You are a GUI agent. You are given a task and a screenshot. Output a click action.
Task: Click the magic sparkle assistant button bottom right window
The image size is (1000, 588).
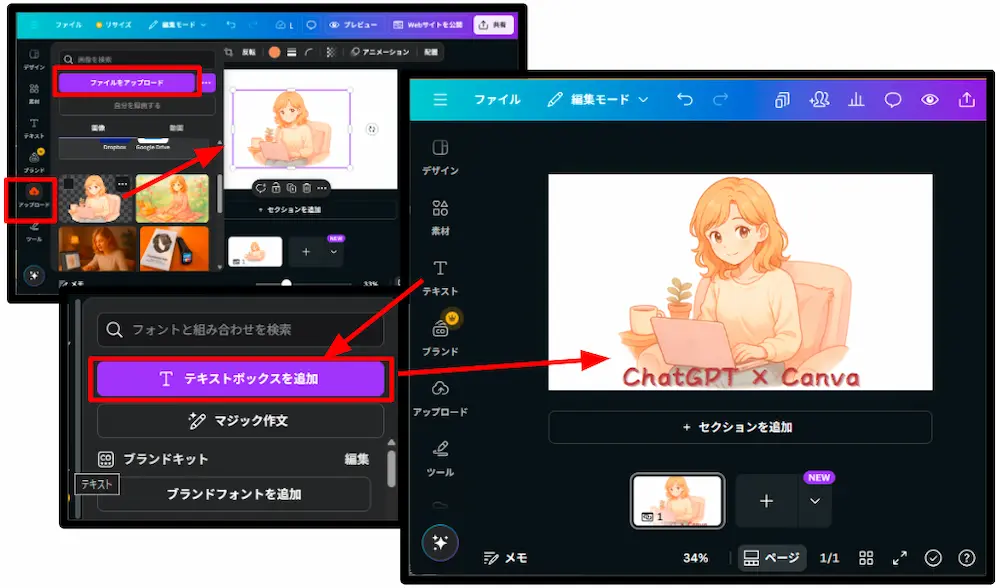[x=440, y=542]
